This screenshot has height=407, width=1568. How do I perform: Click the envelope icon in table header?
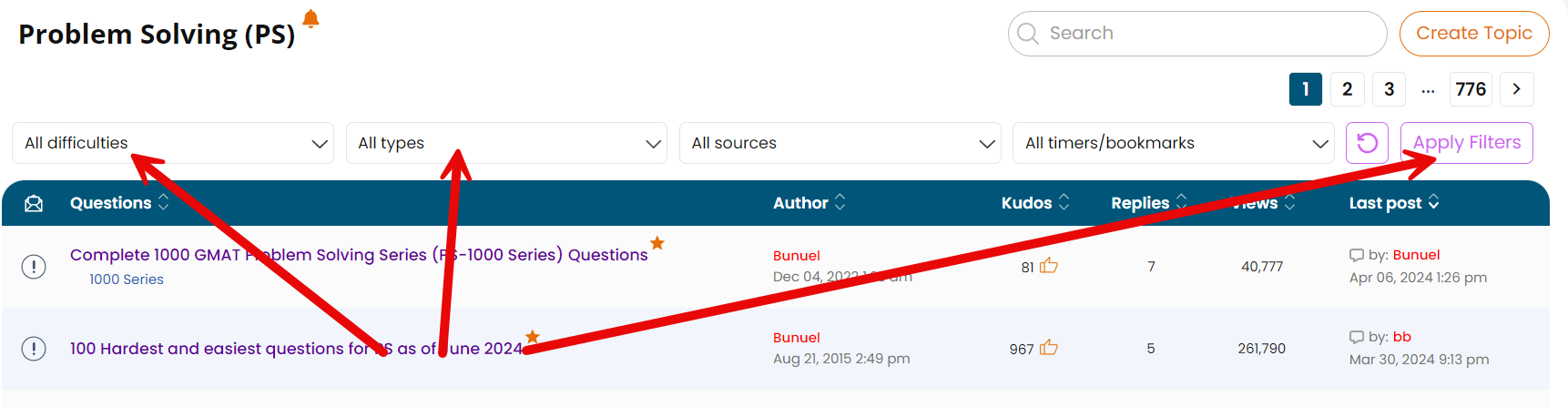34,203
